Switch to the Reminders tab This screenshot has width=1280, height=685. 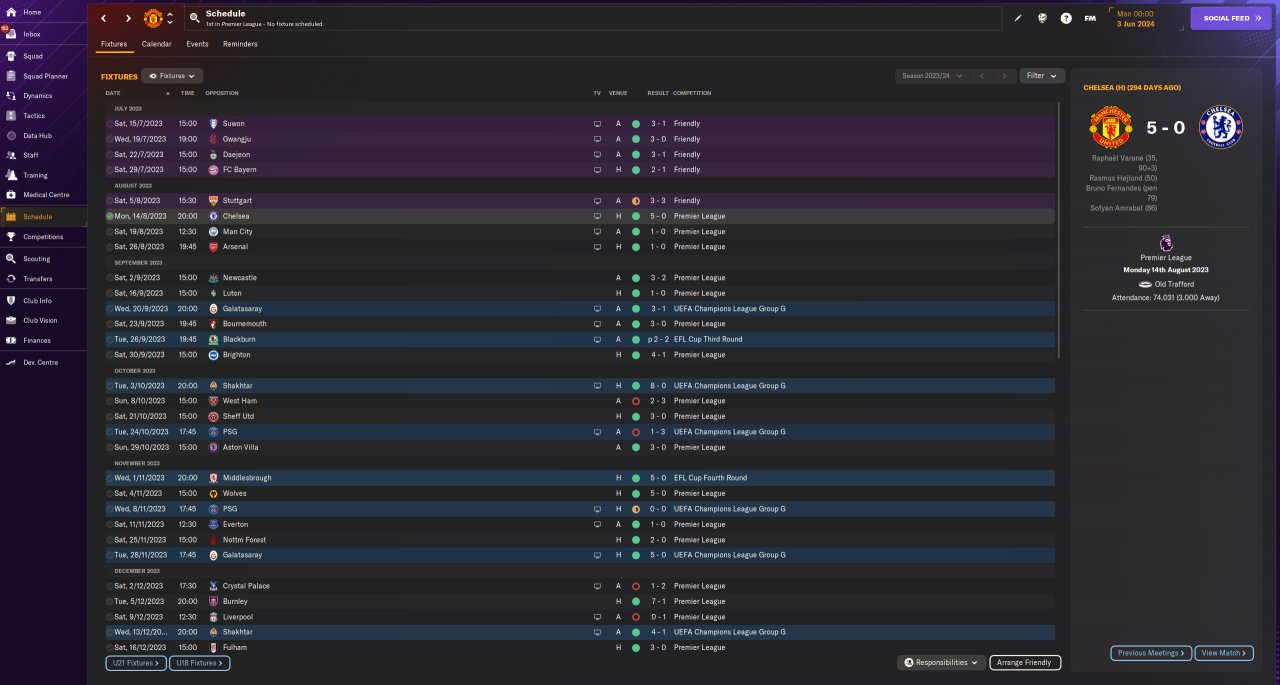pos(240,44)
